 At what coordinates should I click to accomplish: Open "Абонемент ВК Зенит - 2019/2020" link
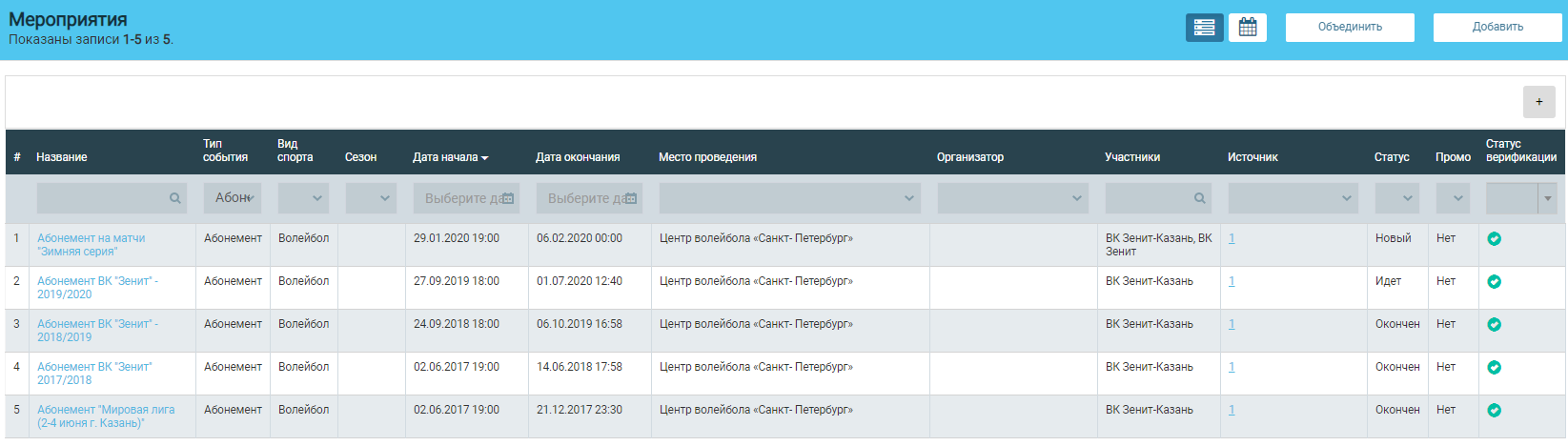97,288
